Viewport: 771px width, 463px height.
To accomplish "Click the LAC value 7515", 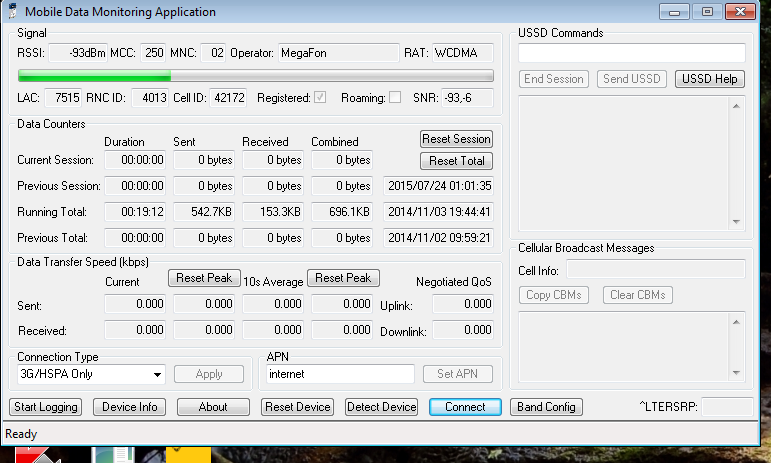I will 63,98.
